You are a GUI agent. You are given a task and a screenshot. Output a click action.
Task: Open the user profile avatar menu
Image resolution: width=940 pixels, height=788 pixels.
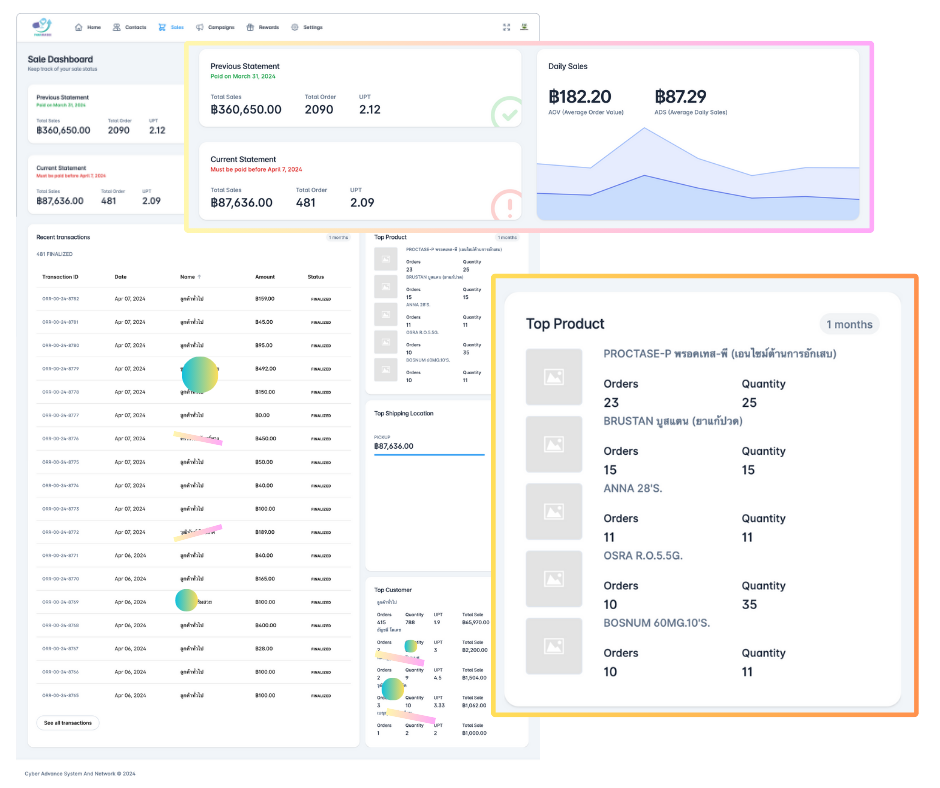click(x=525, y=27)
